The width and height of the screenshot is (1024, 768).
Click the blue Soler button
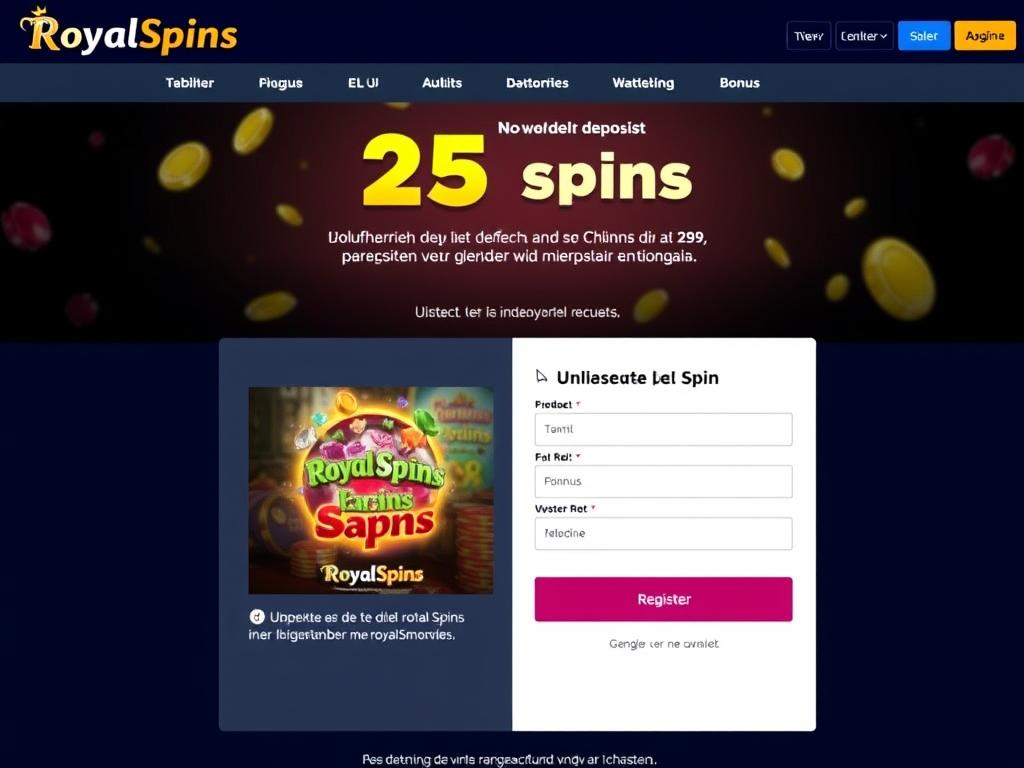tap(923, 36)
